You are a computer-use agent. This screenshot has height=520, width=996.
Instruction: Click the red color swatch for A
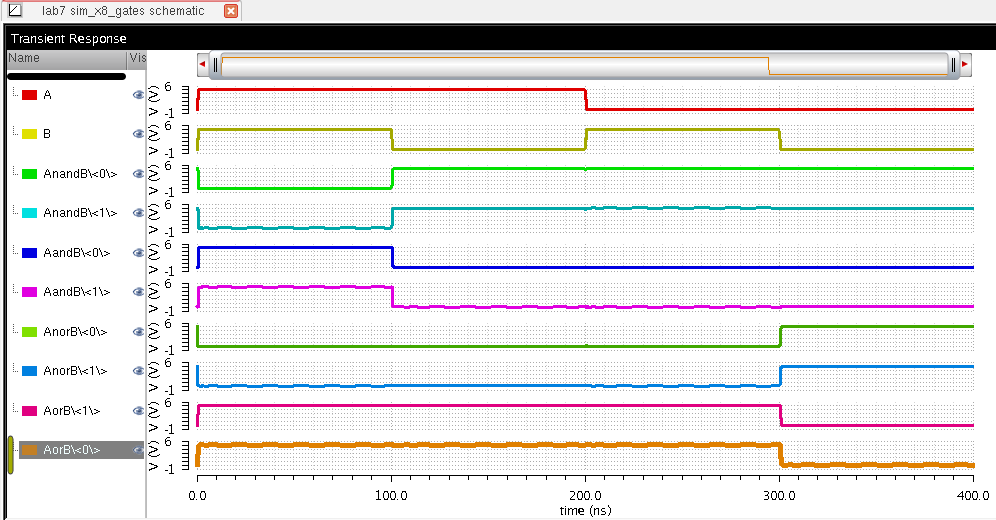coord(29,95)
